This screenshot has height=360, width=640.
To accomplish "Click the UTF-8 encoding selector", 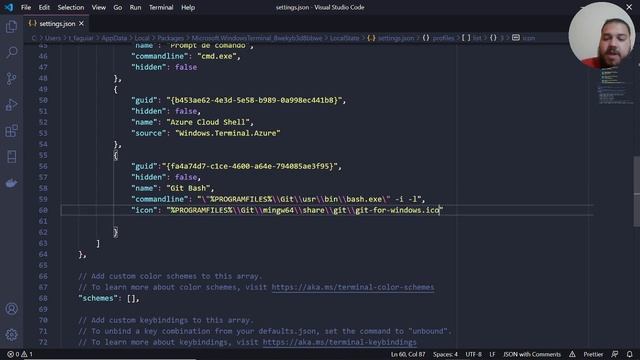I will click(x=473, y=354).
